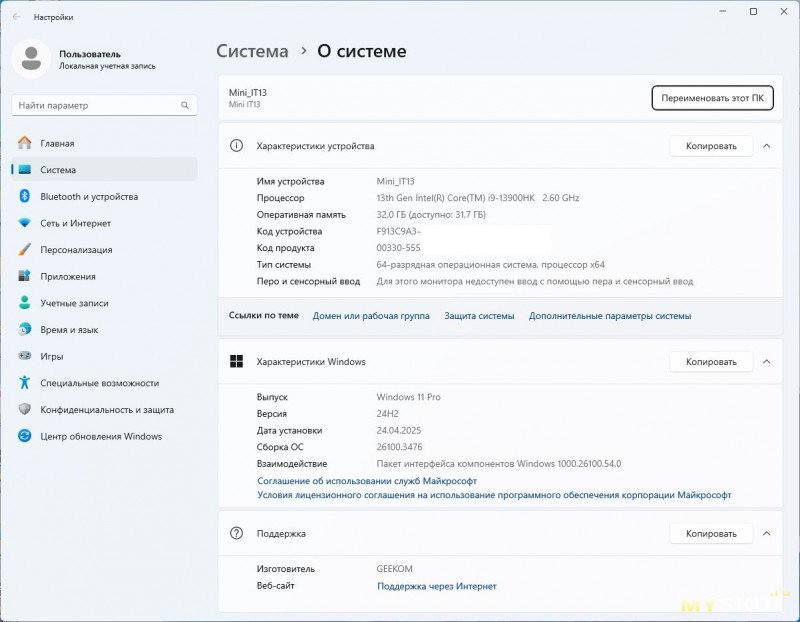Go to Персонализация settings
Viewport: 800px width, 622px height.
(x=104, y=250)
